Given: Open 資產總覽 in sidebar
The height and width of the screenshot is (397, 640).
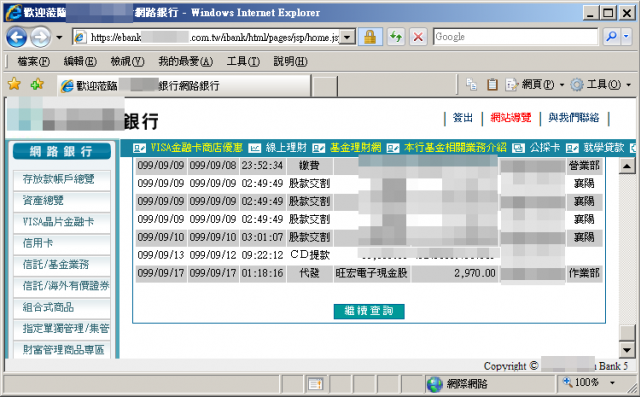Looking at the screenshot, I should click(62, 201).
